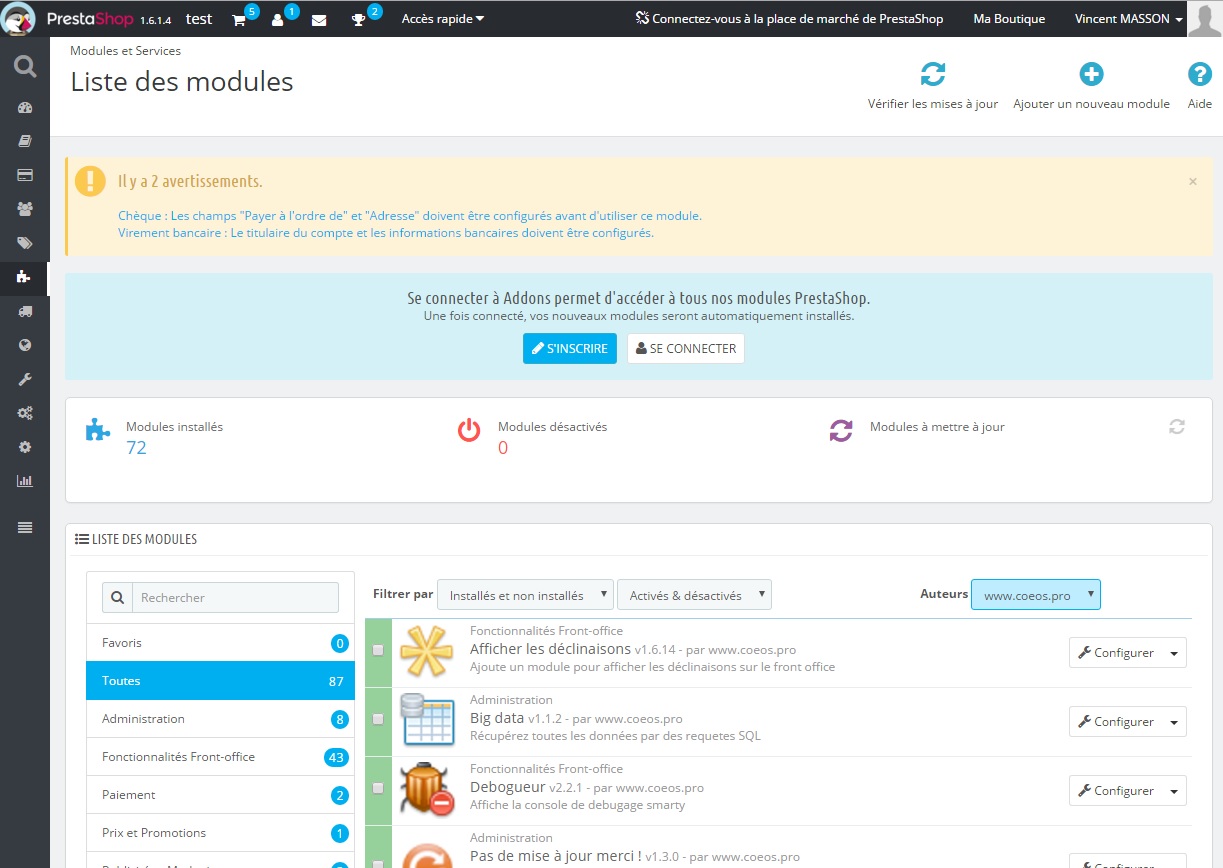1223x868 pixels.
Task: Open the Customers group icon in sidebar
Action: [x=25, y=209]
